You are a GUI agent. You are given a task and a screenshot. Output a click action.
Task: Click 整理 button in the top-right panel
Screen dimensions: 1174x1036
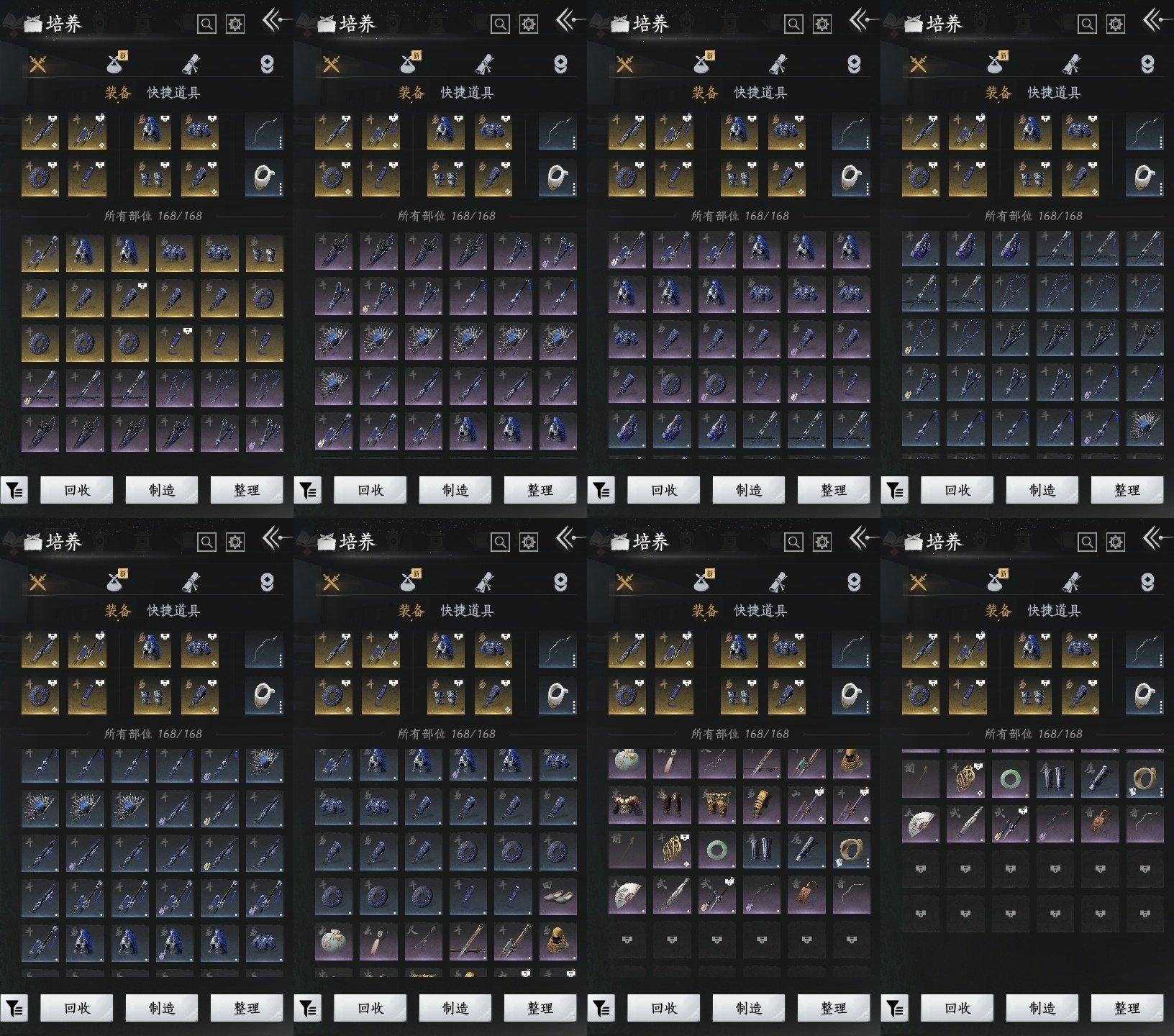[1127, 490]
